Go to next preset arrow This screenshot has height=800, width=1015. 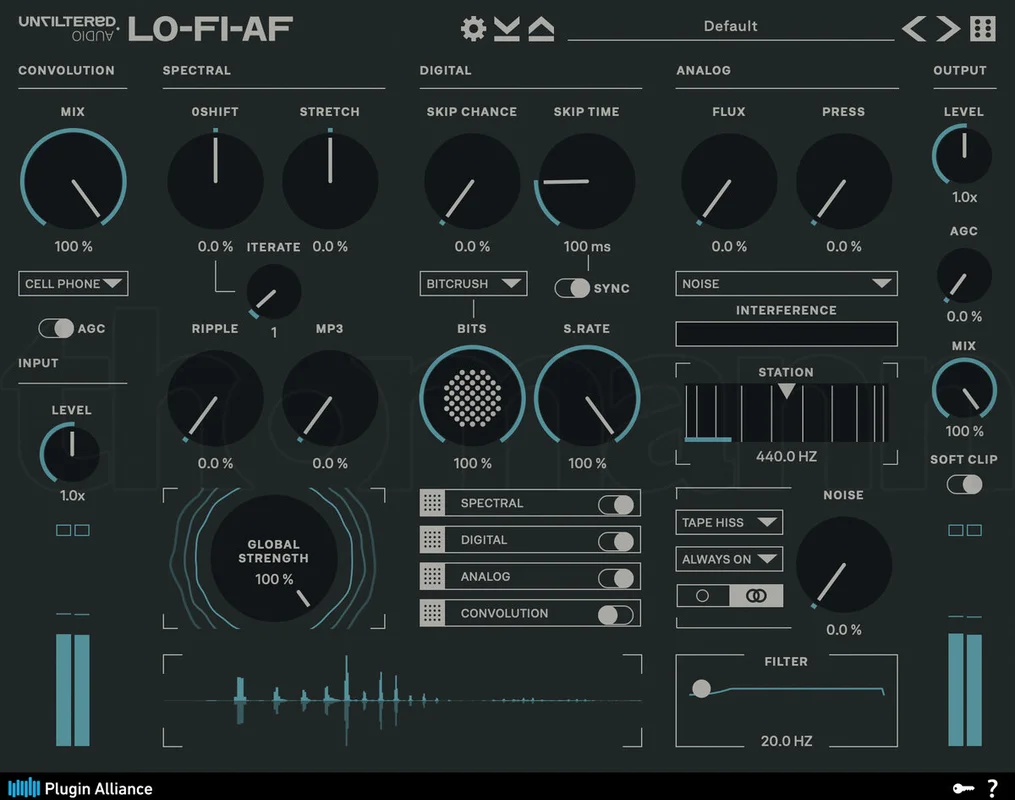[x=948, y=28]
